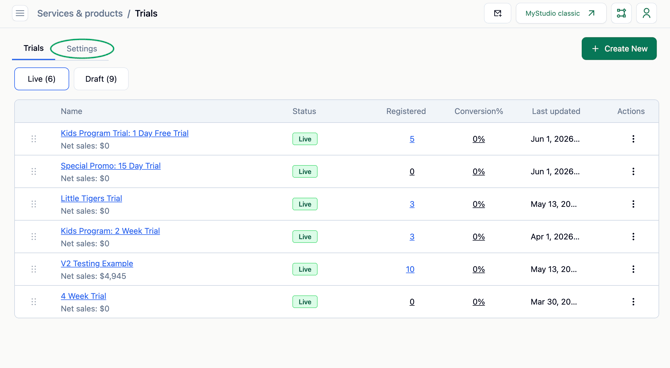Image resolution: width=670 pixels, height=368 pixels.
Task: Open Little Tigers Trial link
Action: (91, 198)
